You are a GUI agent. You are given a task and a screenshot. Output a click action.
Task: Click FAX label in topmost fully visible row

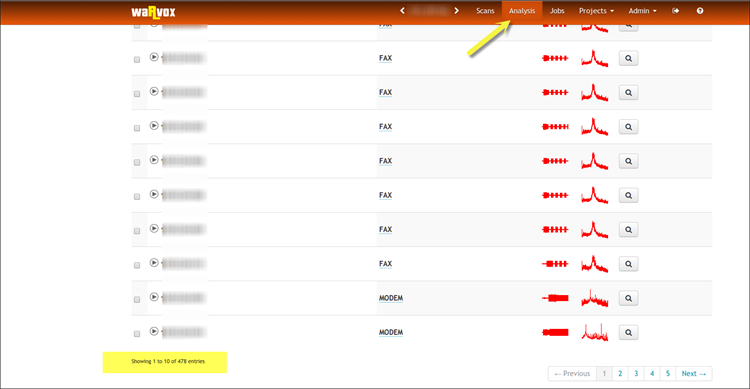386,58
